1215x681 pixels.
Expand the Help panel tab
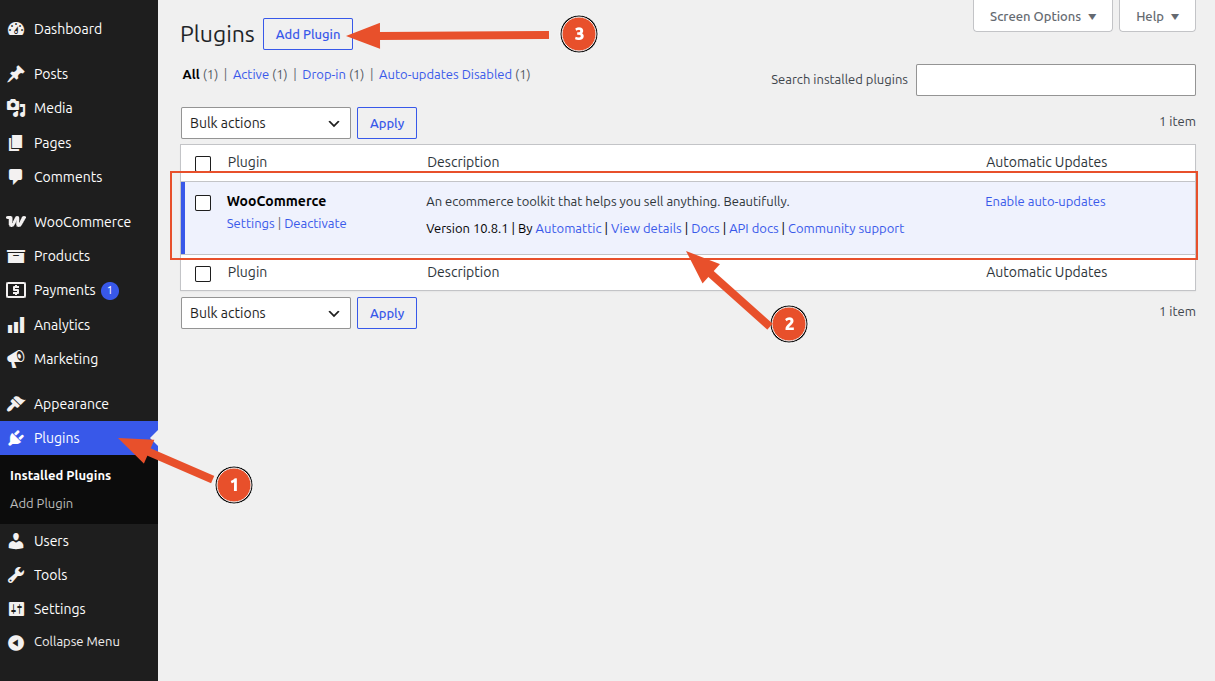tap(1158, 16)
